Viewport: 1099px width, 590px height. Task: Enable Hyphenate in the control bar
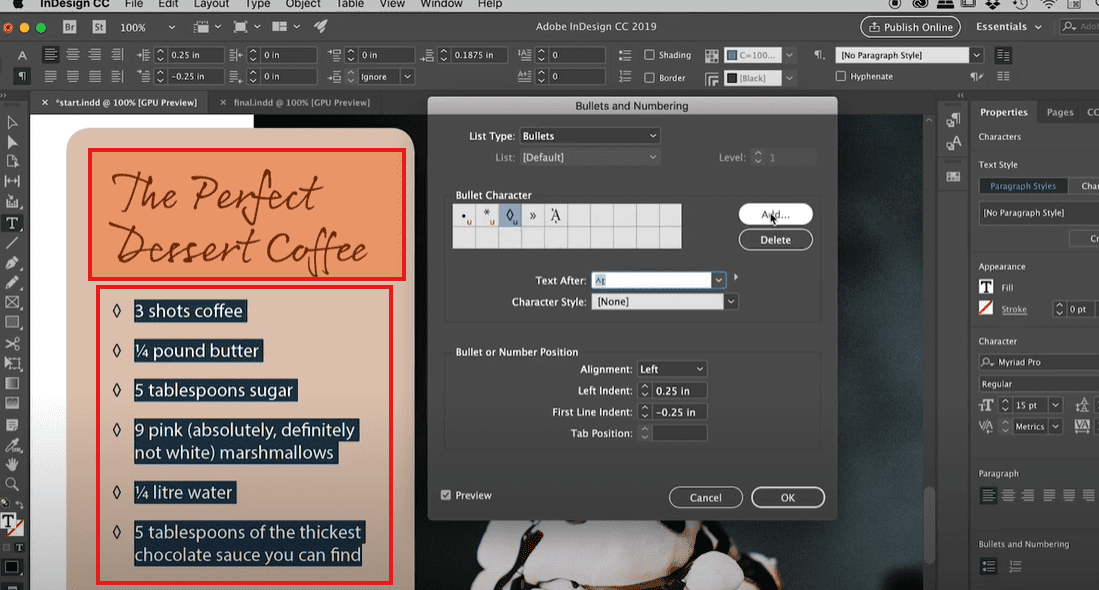tap(840, 76)
